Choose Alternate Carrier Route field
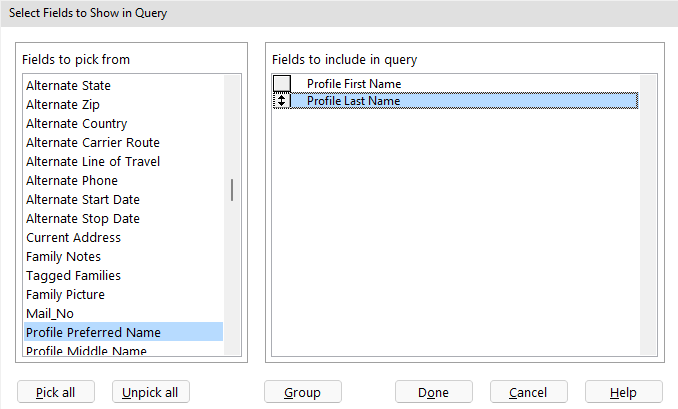This screenshot has width=678, height=409. click(x=93, y=143)
